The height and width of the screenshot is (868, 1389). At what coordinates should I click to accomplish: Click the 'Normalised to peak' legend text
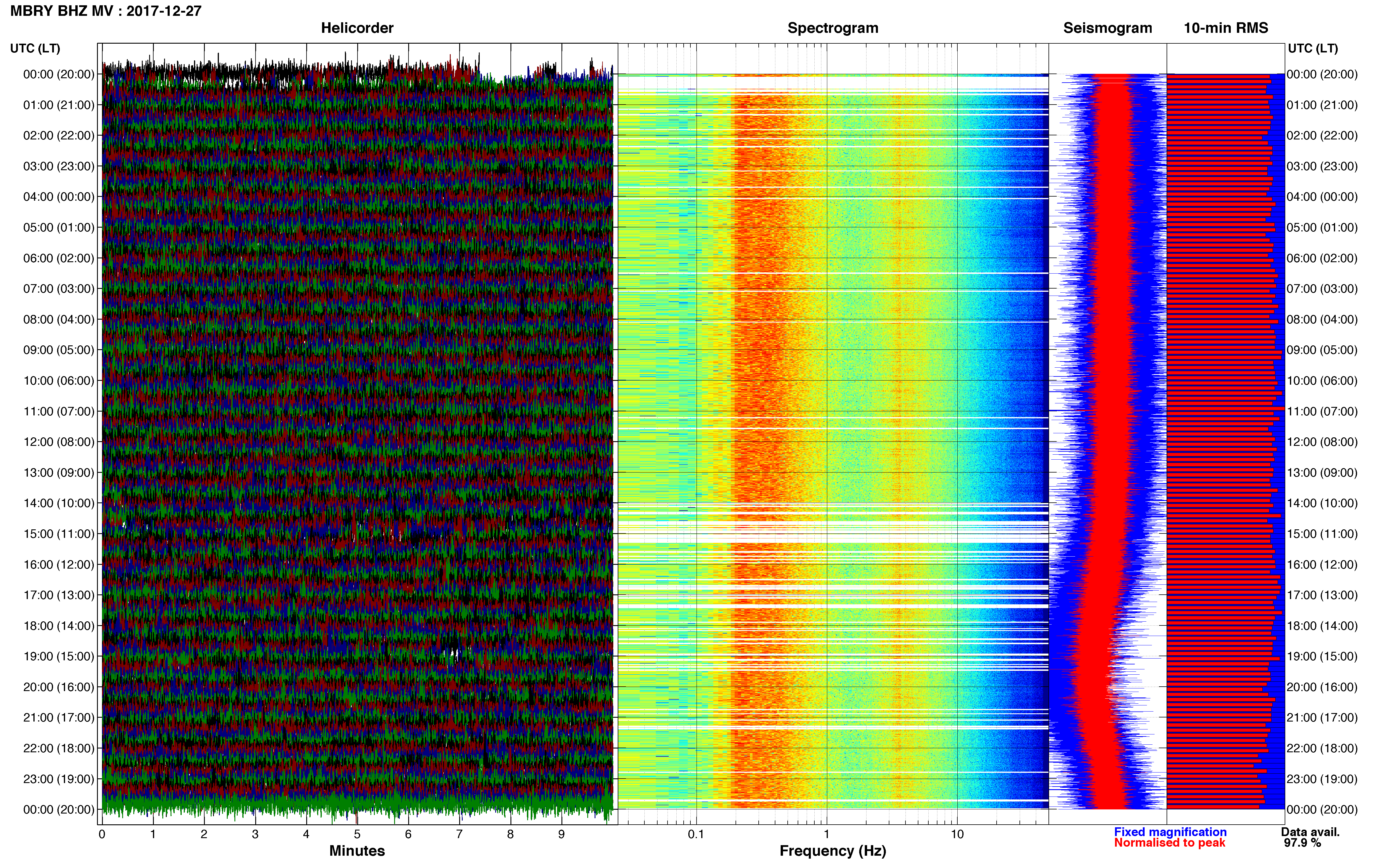1170,843
